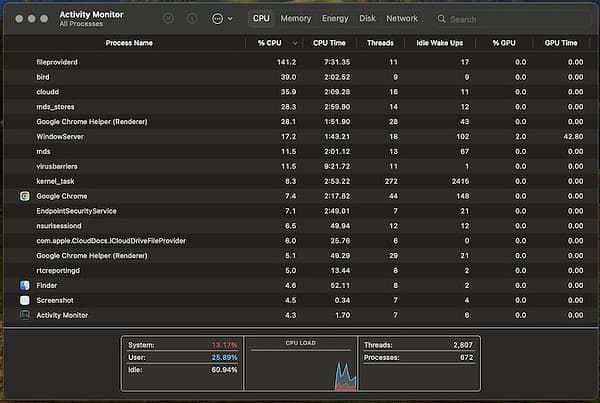Click the Activity Monitor process icon
Screen dimensions: 600x403
click(x=25, y=315)
